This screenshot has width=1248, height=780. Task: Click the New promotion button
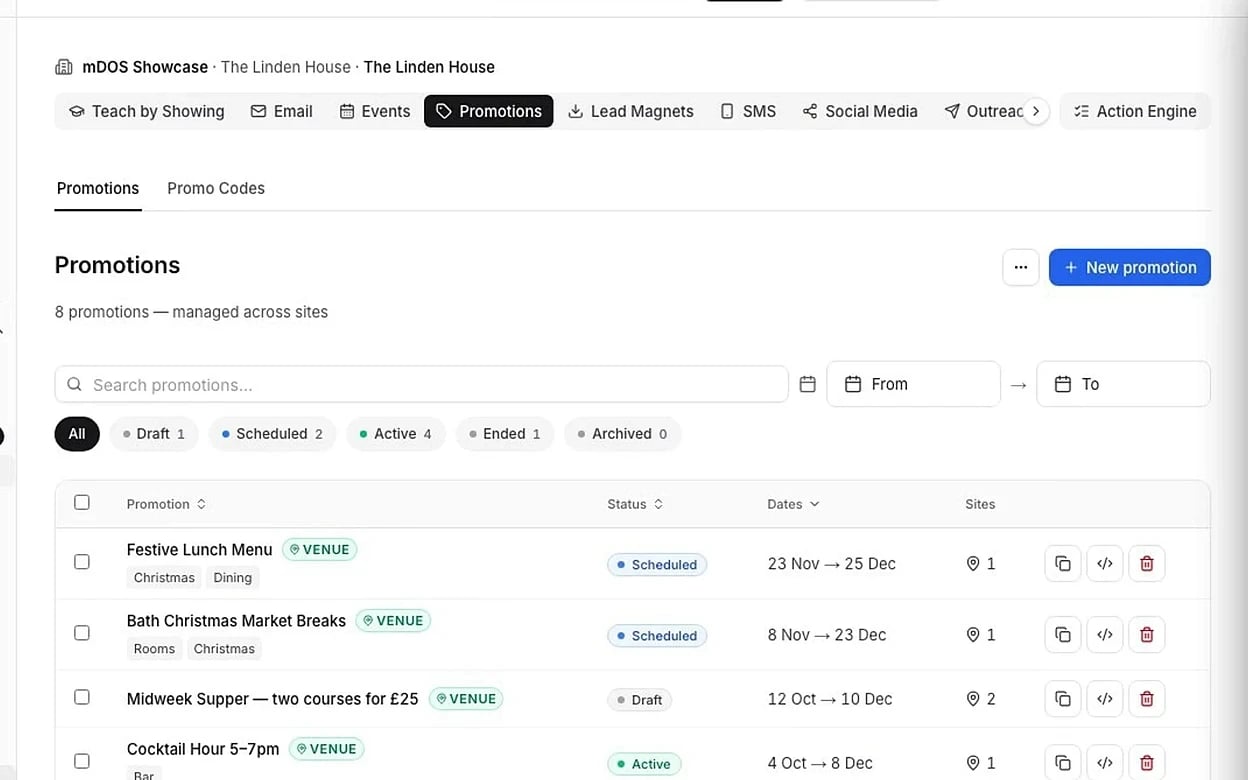[1130, 267]
